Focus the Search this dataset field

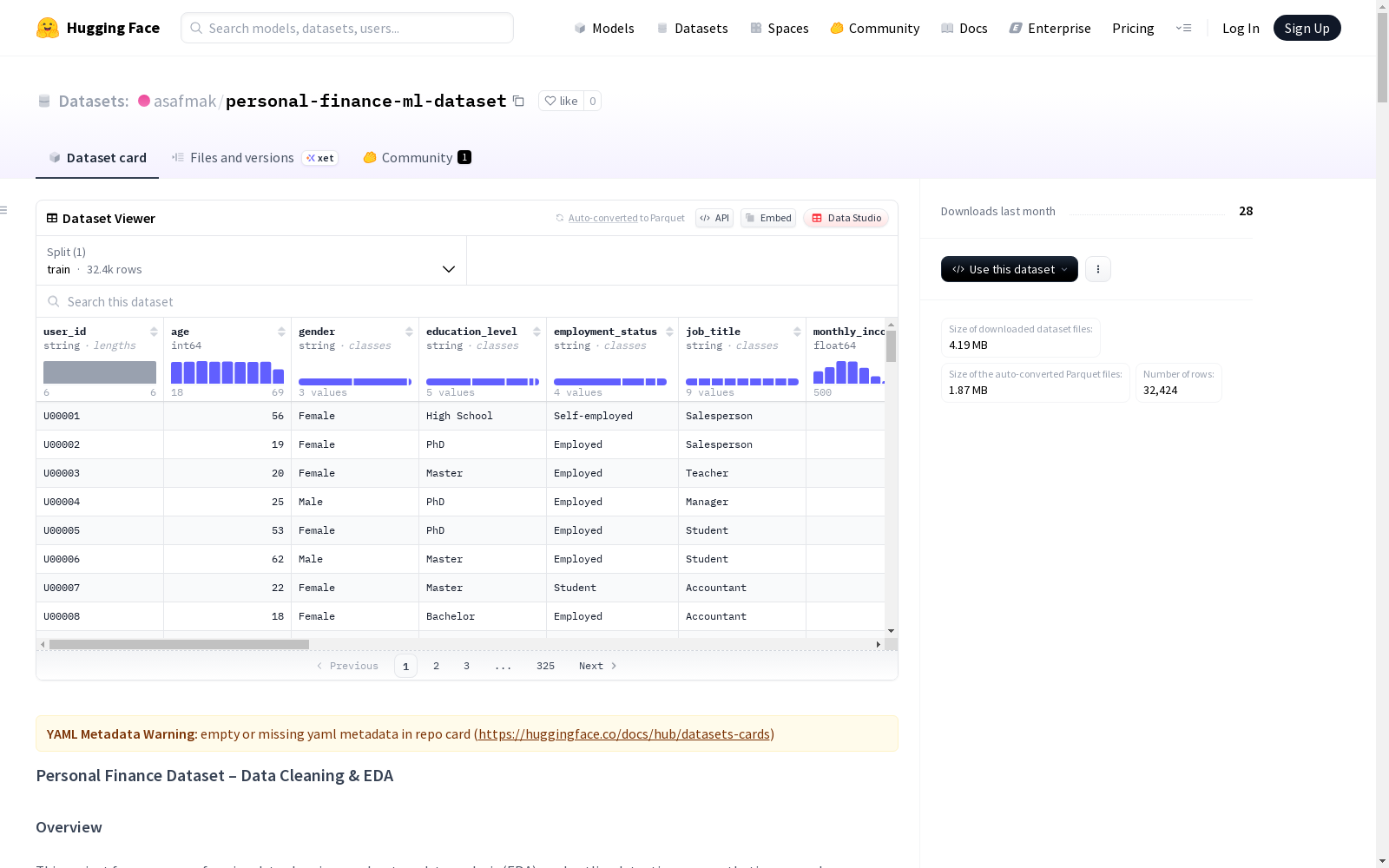(467, 301)
